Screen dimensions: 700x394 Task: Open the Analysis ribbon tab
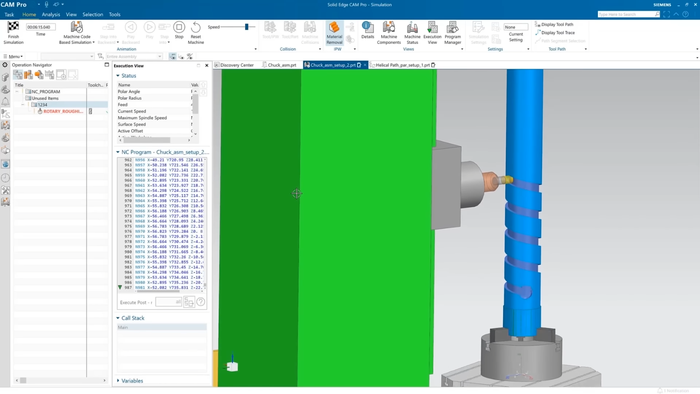[x=51, y=15]
